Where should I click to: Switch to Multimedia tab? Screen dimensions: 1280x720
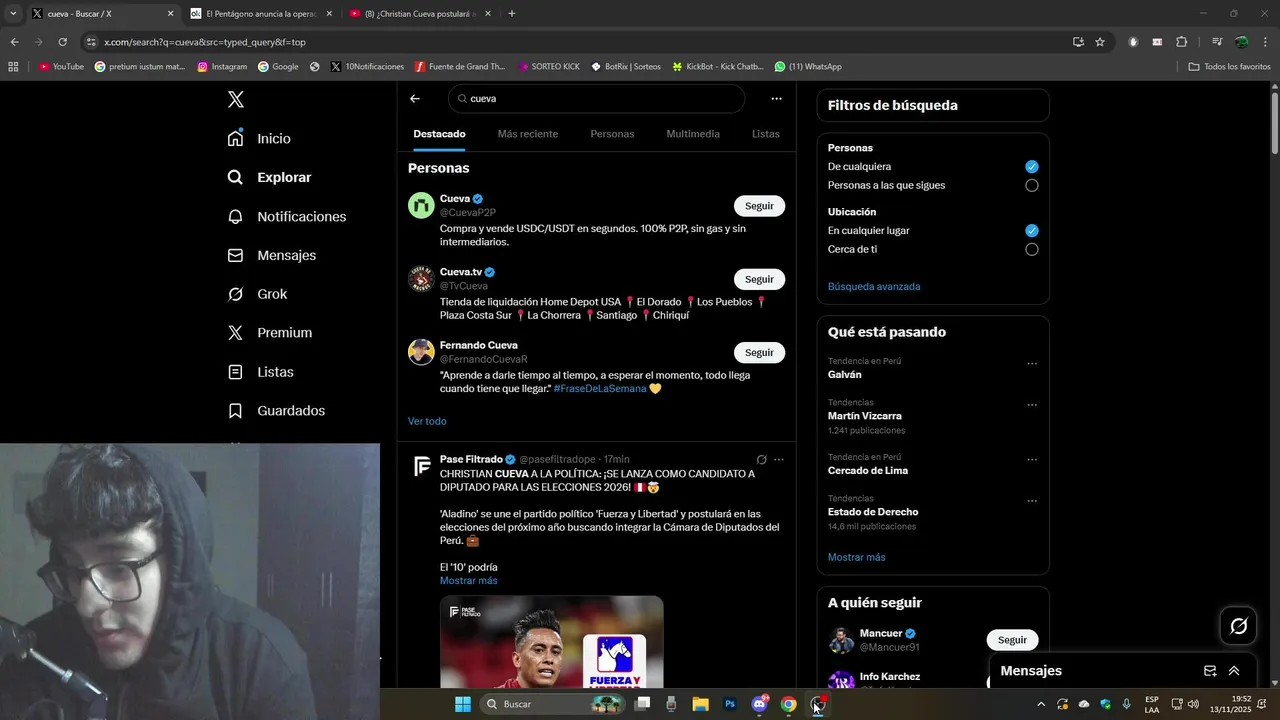coord(693,134)
